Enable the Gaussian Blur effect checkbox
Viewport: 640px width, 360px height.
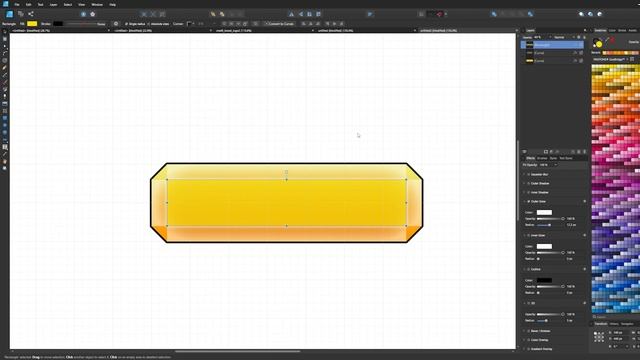click(x=529, y=174)
